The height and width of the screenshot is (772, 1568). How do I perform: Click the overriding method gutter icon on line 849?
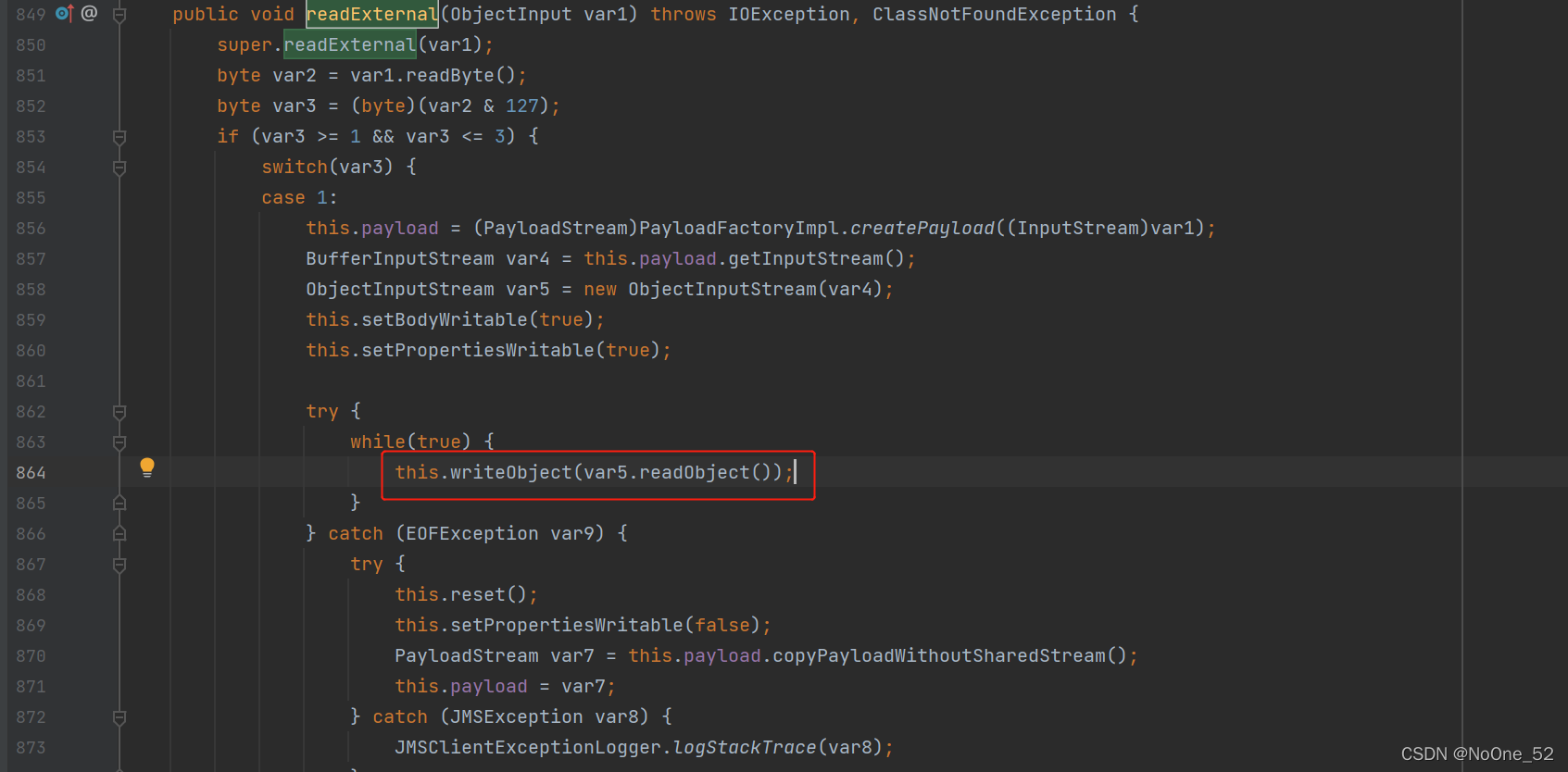click(x=64, y=14)
